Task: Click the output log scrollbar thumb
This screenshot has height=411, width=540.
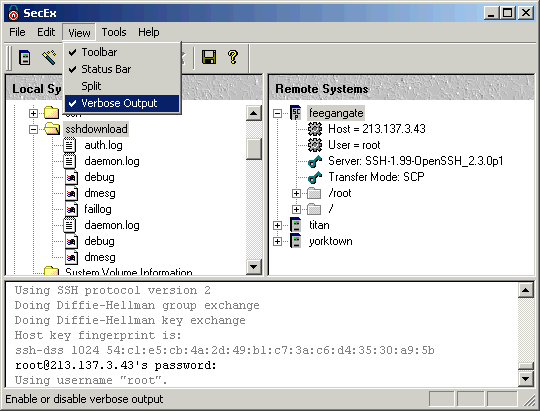Action: coord(526,366)
